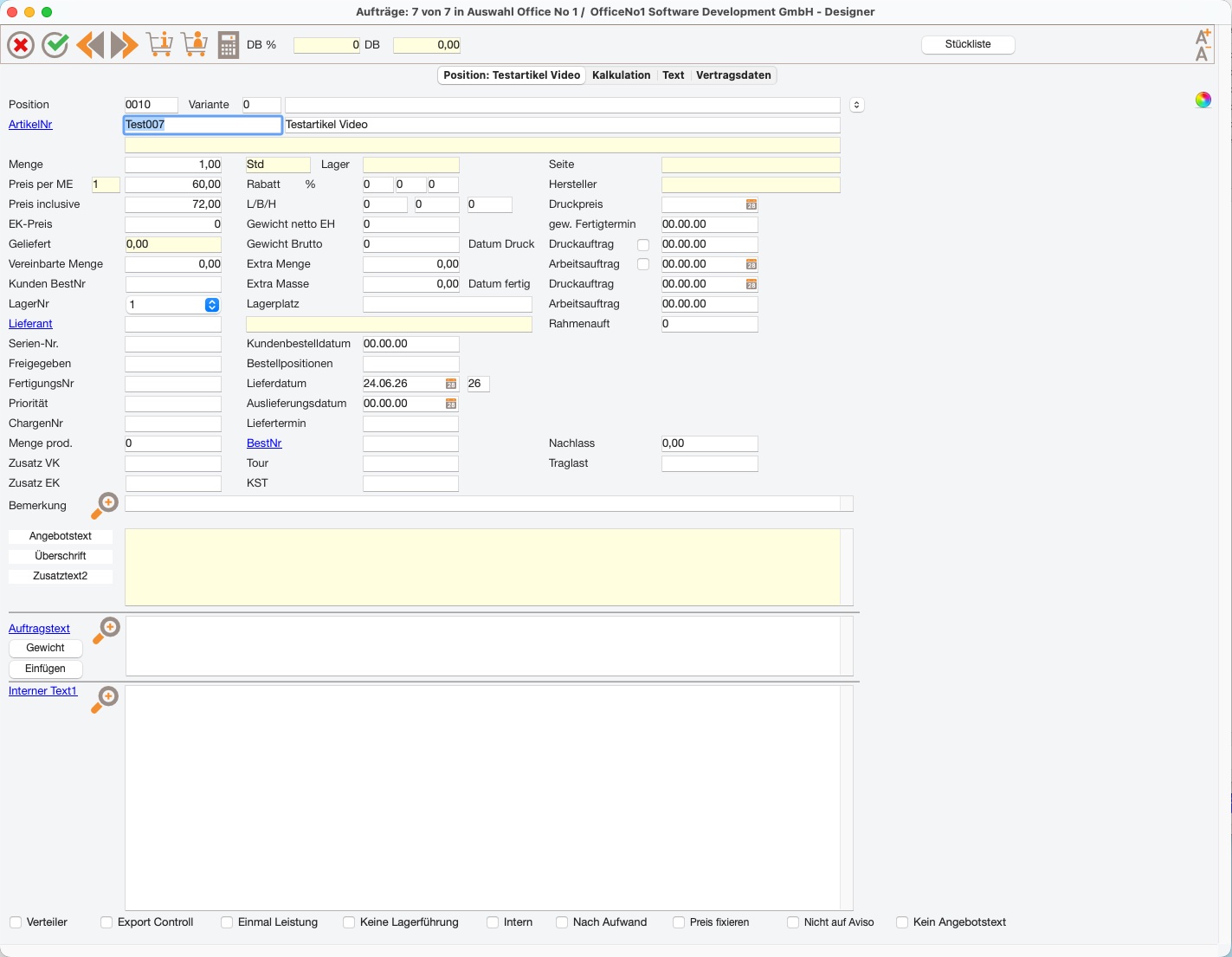Open magnifier next to Bemerkung field

point(105,506)
